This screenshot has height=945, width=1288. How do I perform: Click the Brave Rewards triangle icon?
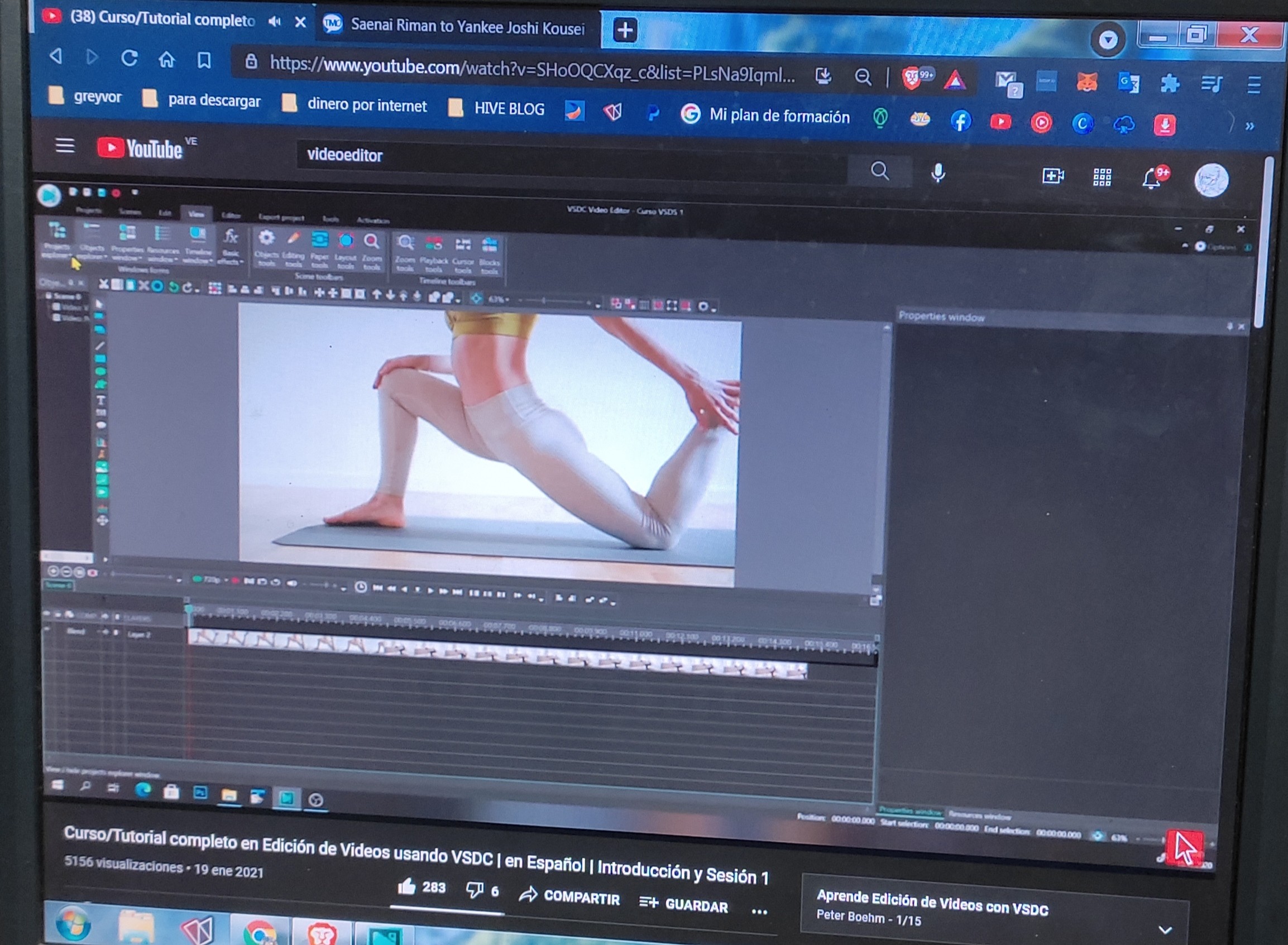pyautogui.click(x=954, y=79)
